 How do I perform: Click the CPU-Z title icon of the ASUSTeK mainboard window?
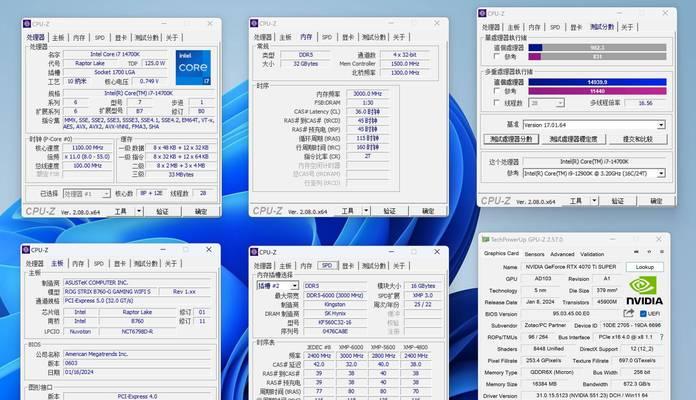tap(26, 250)
